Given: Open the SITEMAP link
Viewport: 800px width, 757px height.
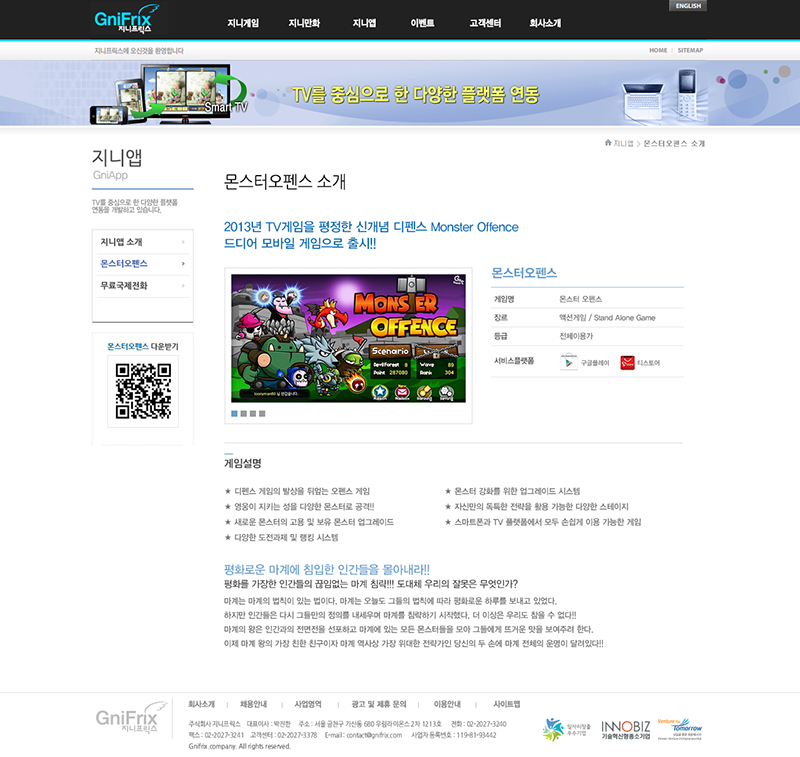Looking at the screenshot, I should pos(690,50).
